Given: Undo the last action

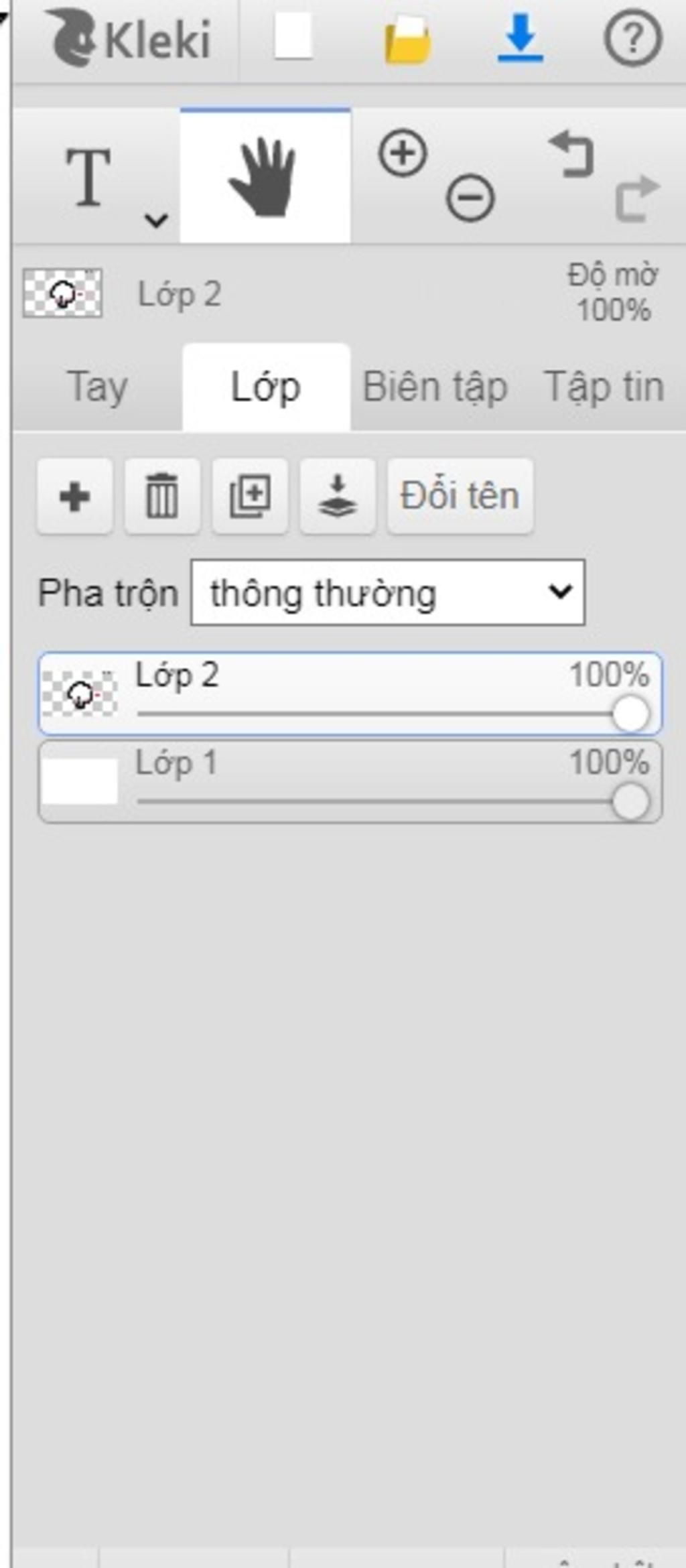Looking at the screenshot, I should pos(571,154).
